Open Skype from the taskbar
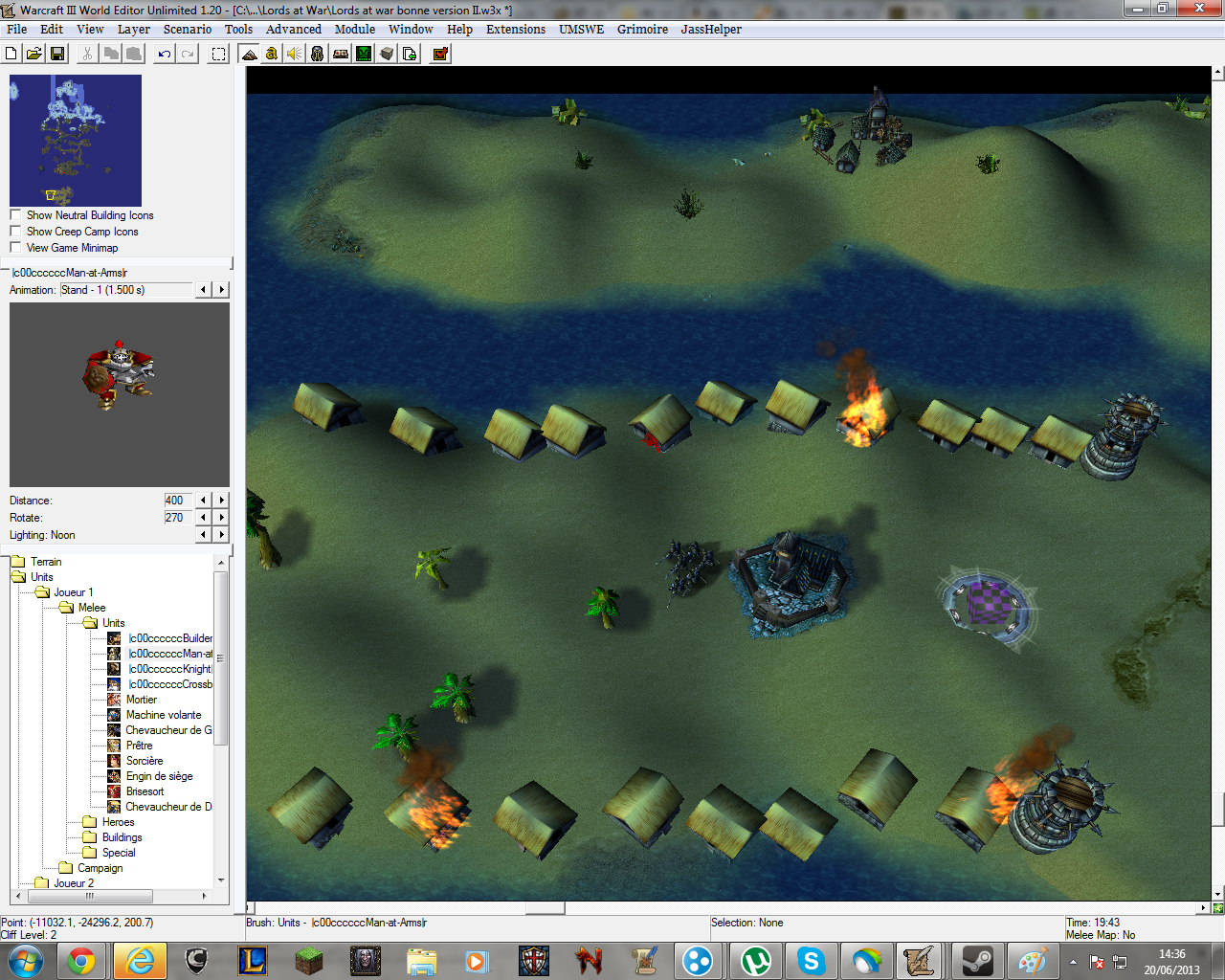1225x980 pixels. point(812,961)
